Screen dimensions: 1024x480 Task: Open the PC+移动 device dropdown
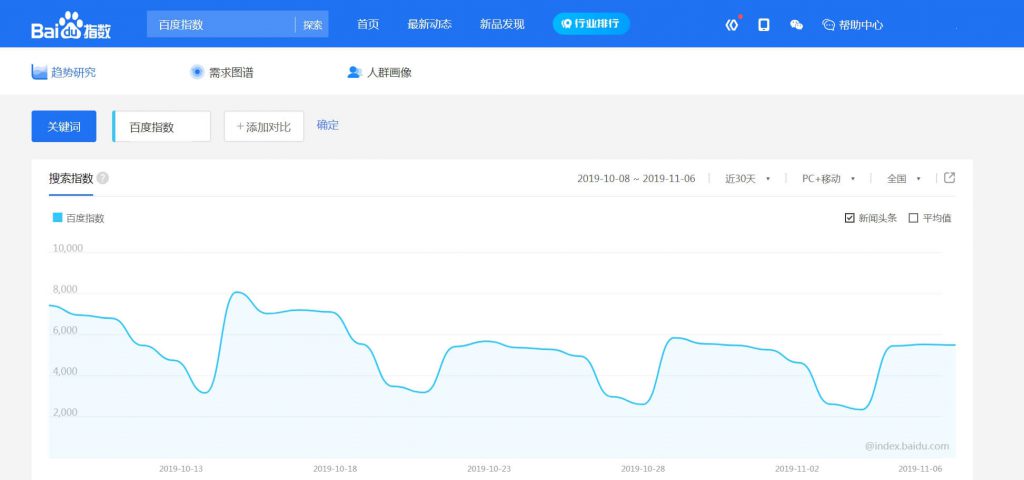tap(828, 179)
